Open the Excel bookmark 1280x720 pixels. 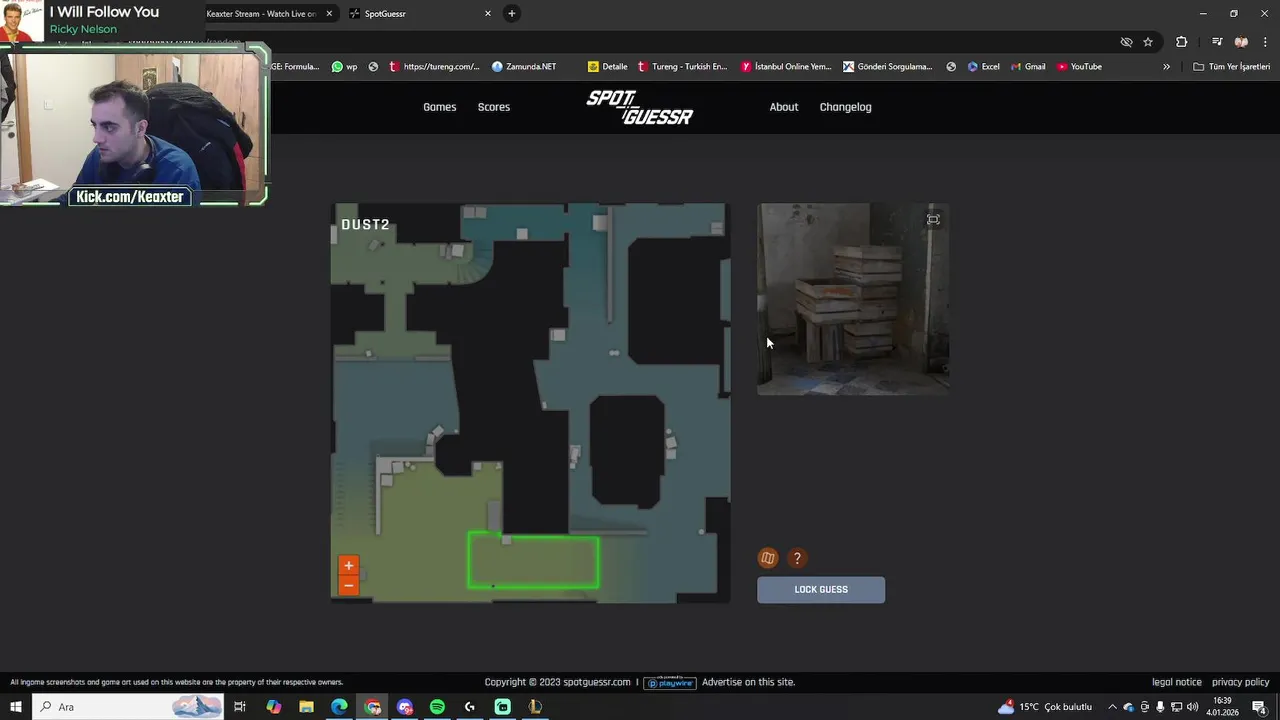click(984, 67)
